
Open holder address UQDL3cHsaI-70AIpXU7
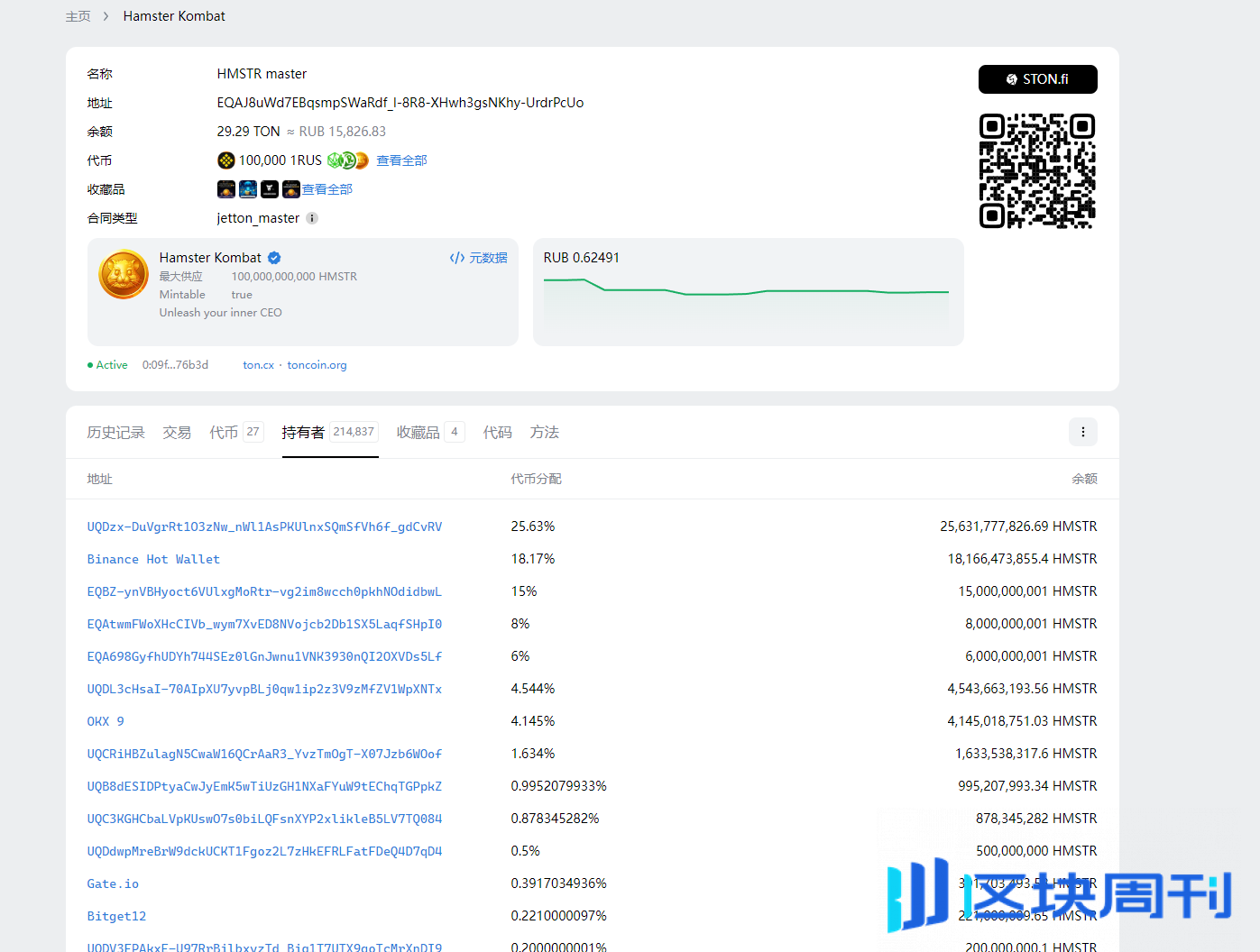pos(265,689)
